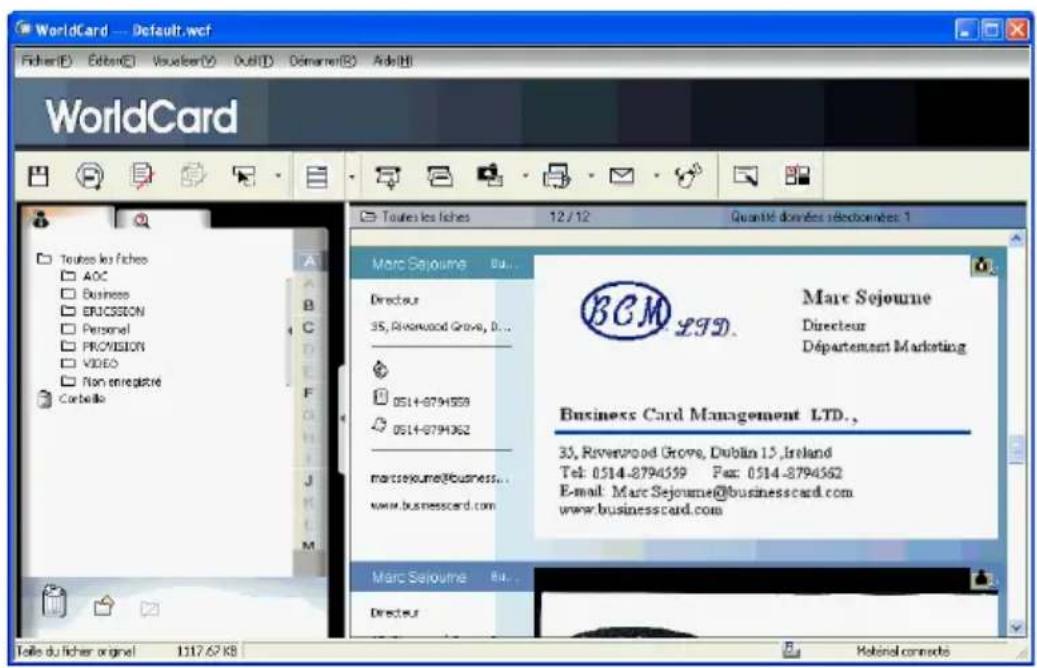Open dropdown arrow beside list view icon
The height and width of the screenshot is (668, 1037).
tap(352, 177)
